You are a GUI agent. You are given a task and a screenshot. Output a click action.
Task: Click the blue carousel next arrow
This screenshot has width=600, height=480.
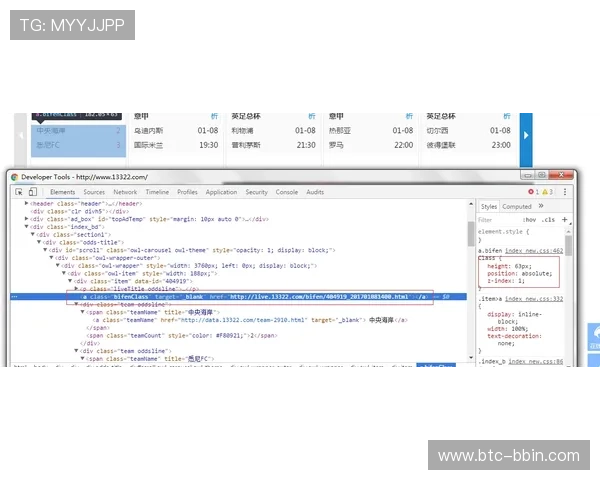click(x=527, y=135)
